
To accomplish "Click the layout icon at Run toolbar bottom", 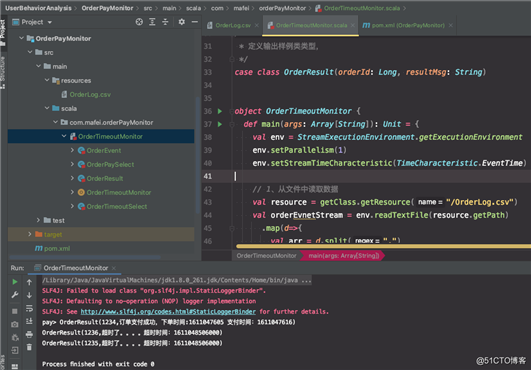I will (15, 366).
